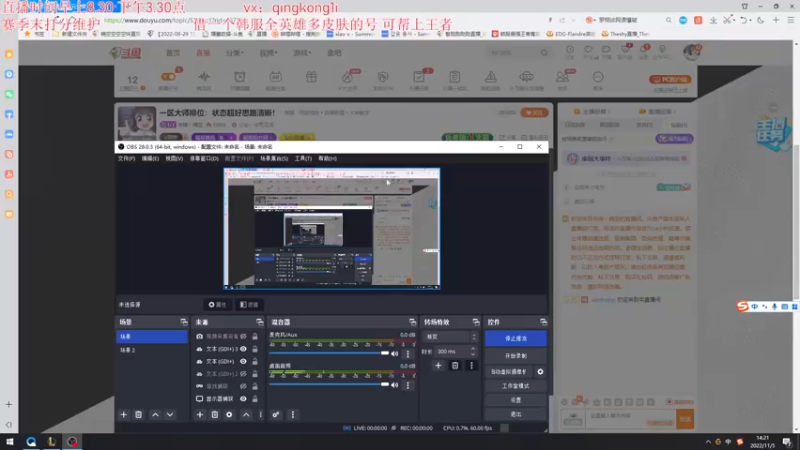Delete selected scene with trash icon
Image resolution: width=800 pixels, height=450 pixels.
[x=138, y=415]
